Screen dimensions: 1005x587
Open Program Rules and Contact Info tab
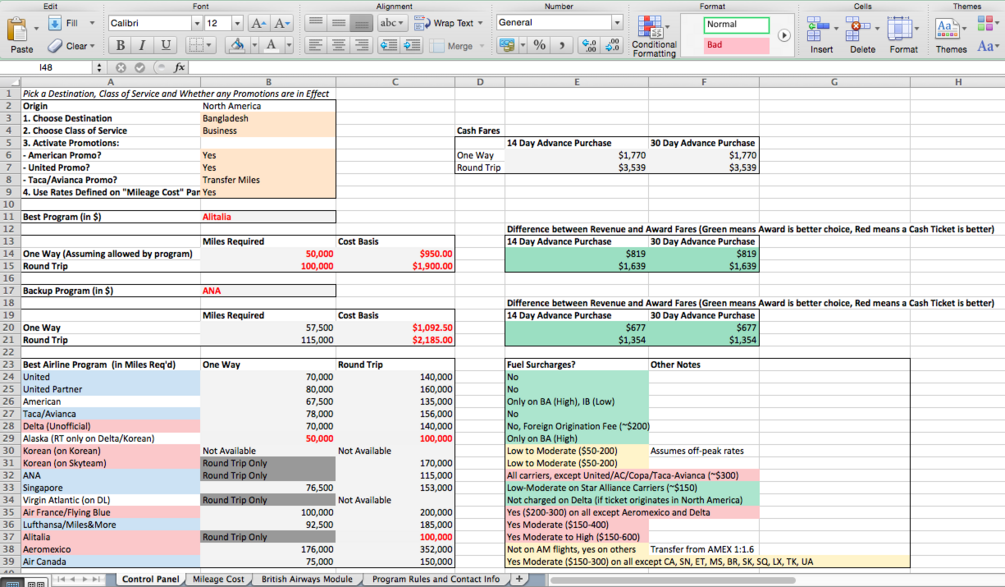pos(436,579)
